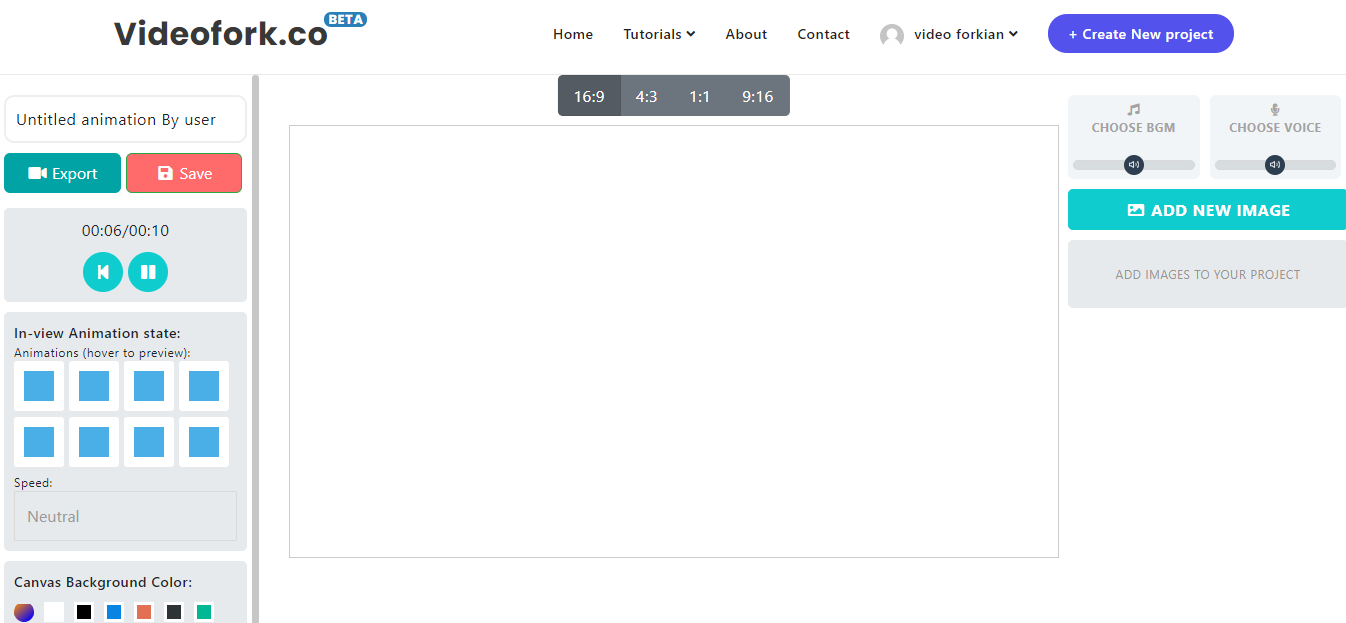Switch canvas to the 9:16 vertical ratio

(758, 96)
